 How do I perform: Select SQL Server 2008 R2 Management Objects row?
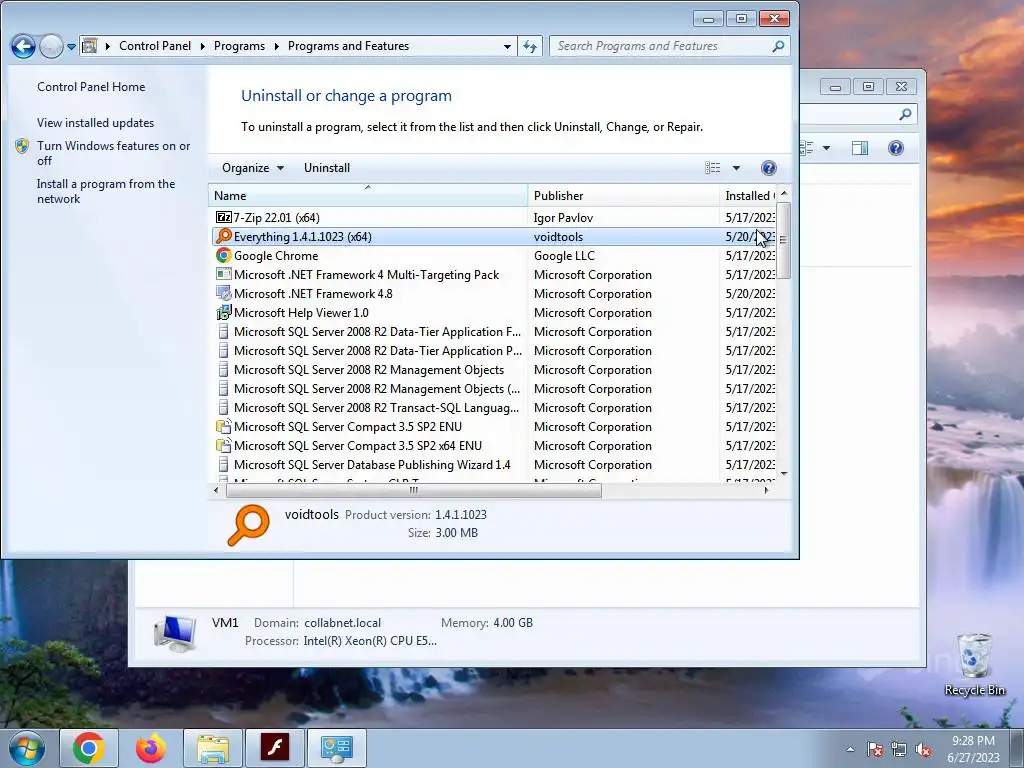tap(494, 370)
